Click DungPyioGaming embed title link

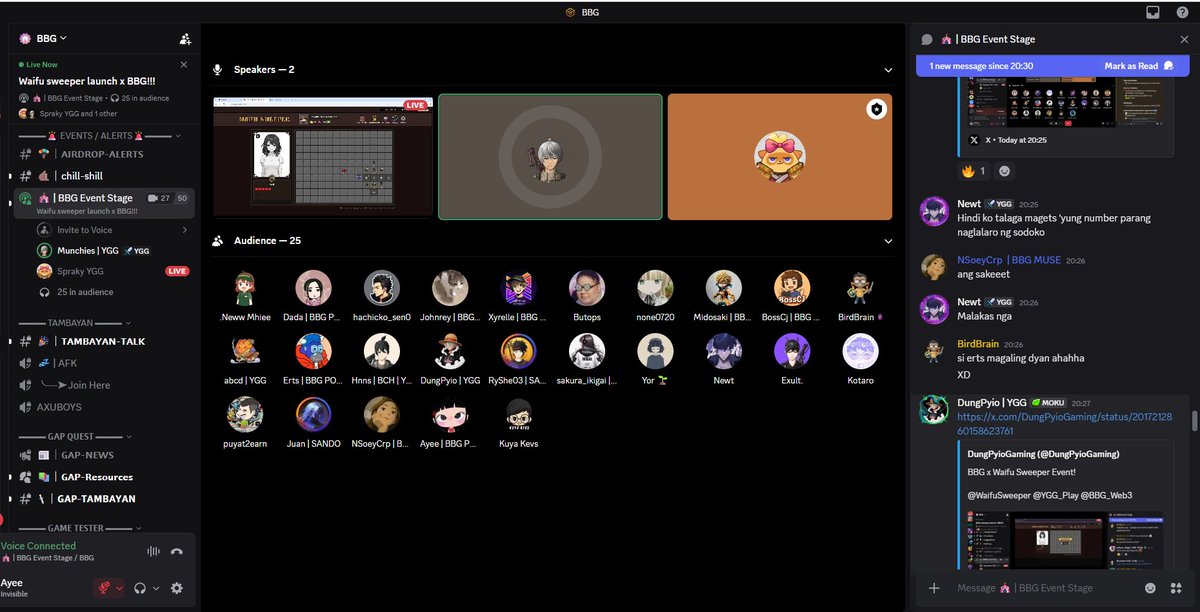point(1043,454)
